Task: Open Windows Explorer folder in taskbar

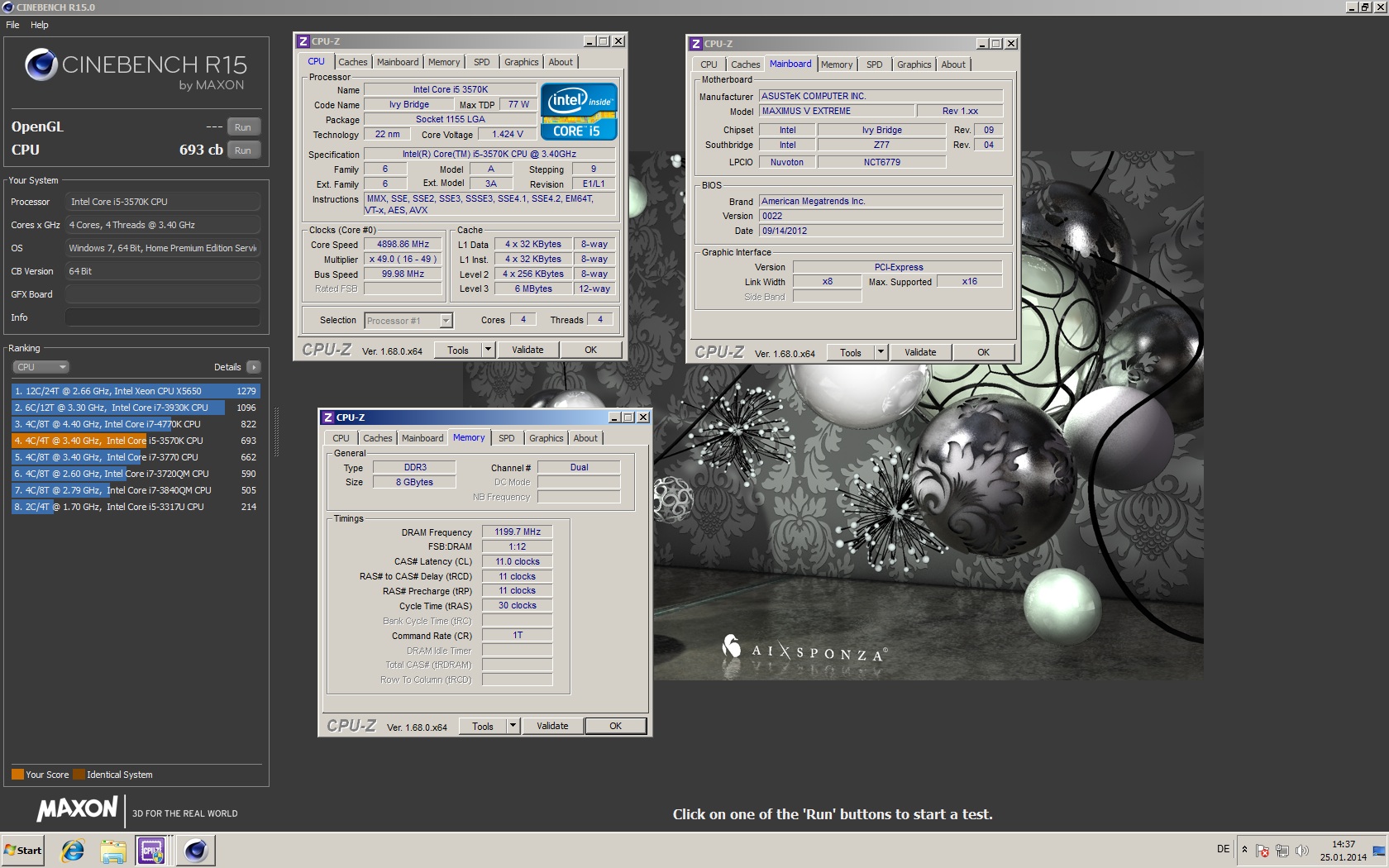Action: (113, 851)
